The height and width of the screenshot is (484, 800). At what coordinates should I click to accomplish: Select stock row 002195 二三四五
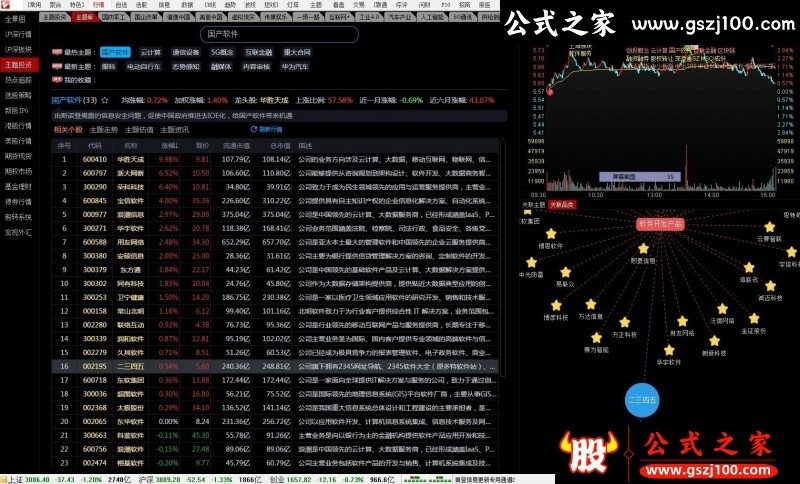pos(275,366)
